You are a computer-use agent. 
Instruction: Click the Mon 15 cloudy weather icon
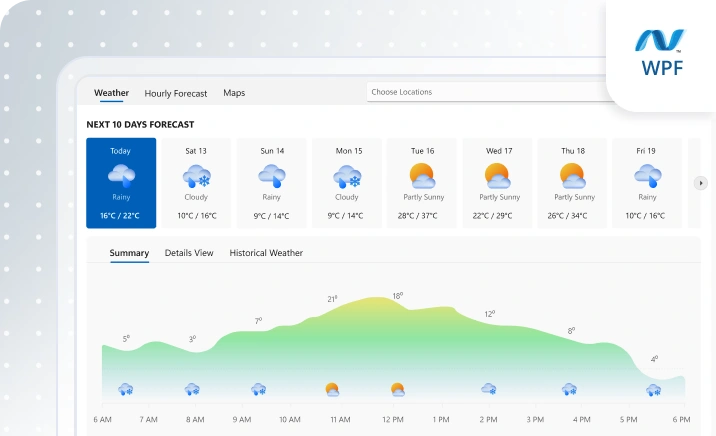click(x=347, y=177)
